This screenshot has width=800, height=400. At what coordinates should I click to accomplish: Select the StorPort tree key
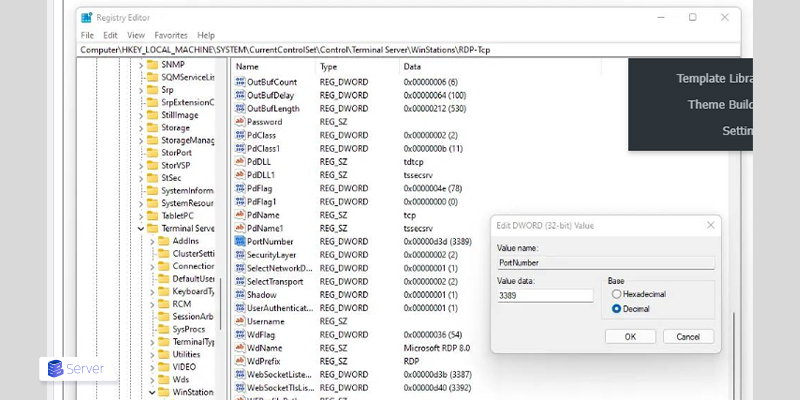[177, 153]
